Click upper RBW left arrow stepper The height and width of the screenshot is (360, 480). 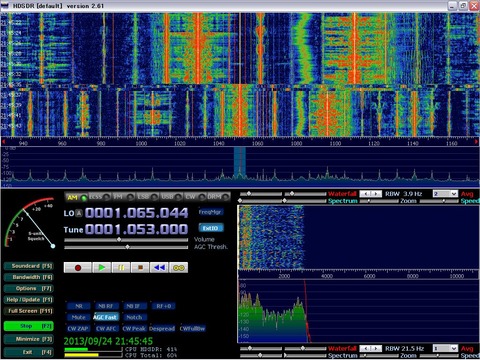coord(365,194)
